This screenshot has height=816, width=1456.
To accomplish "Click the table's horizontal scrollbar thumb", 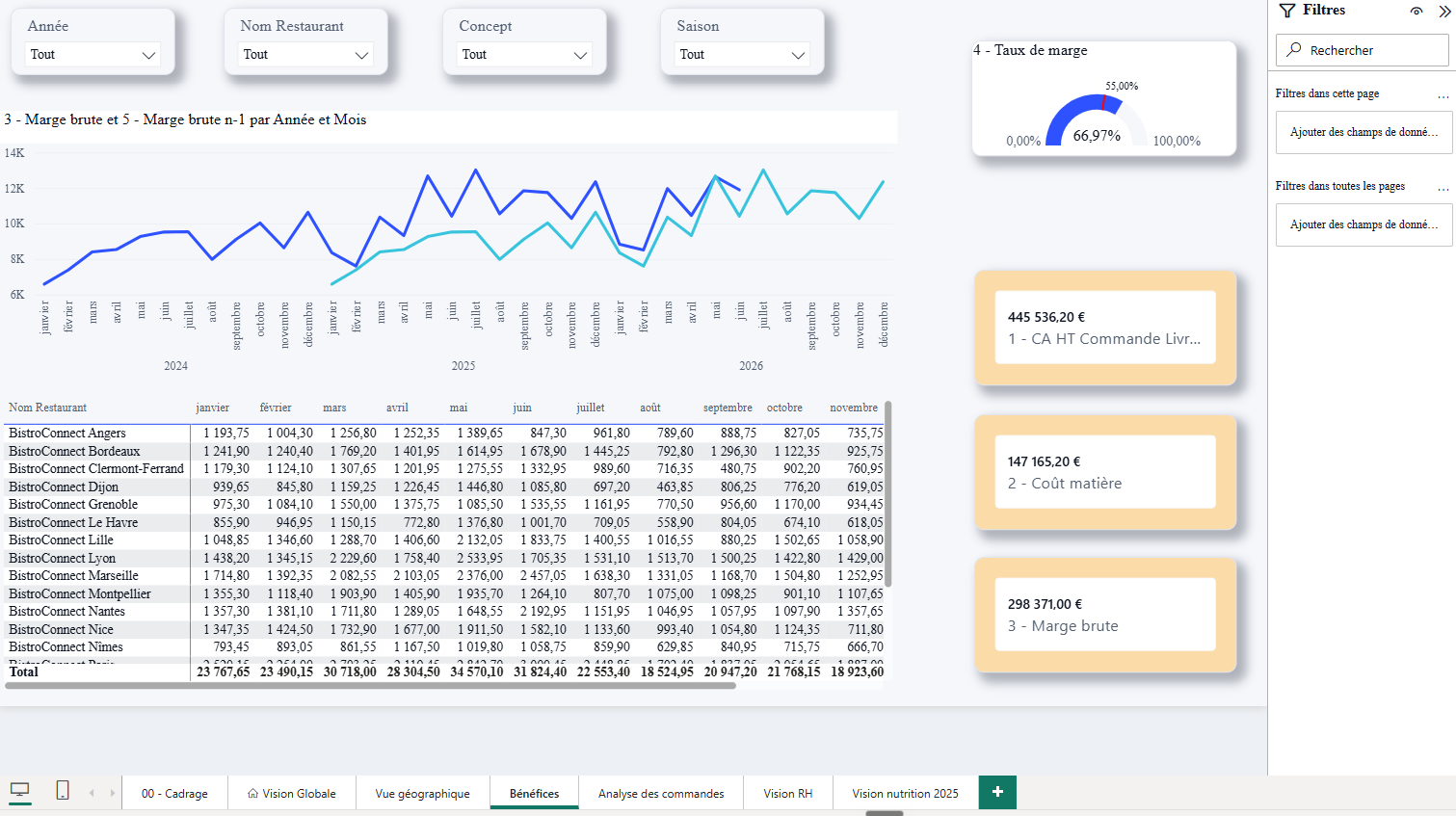I will pos(371,686).
